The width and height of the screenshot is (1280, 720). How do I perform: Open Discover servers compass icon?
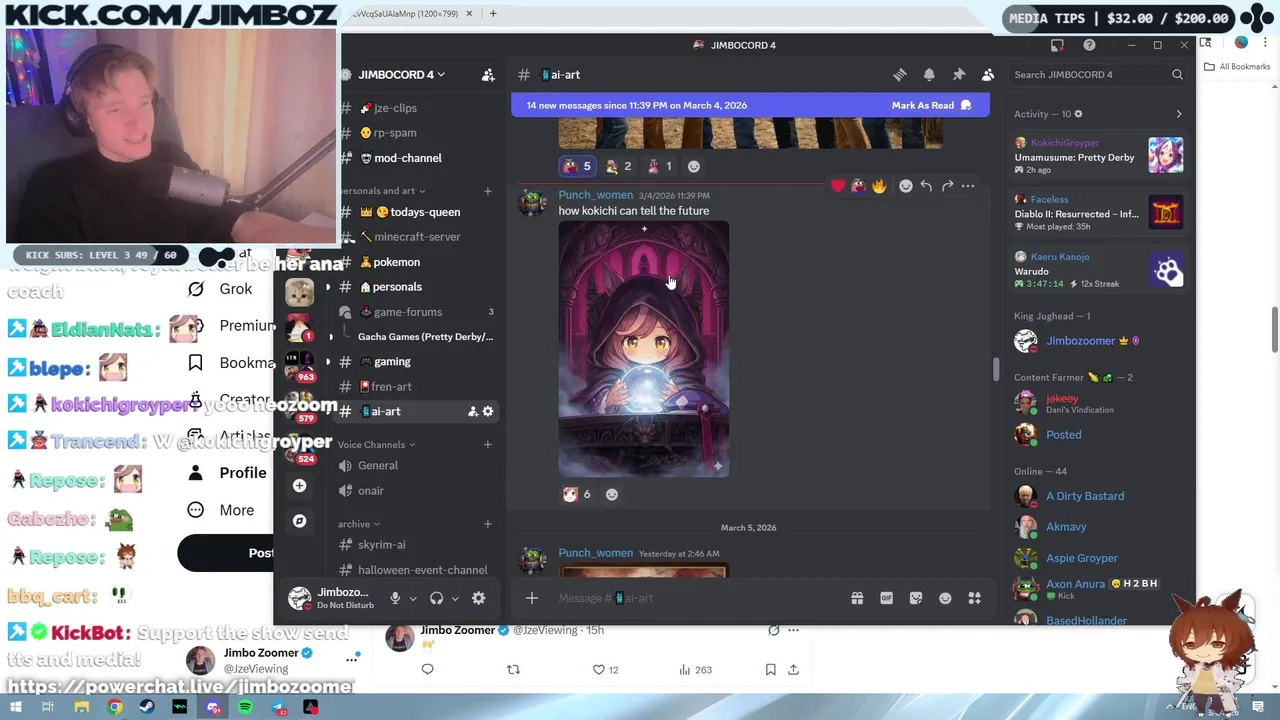[299, 521]
